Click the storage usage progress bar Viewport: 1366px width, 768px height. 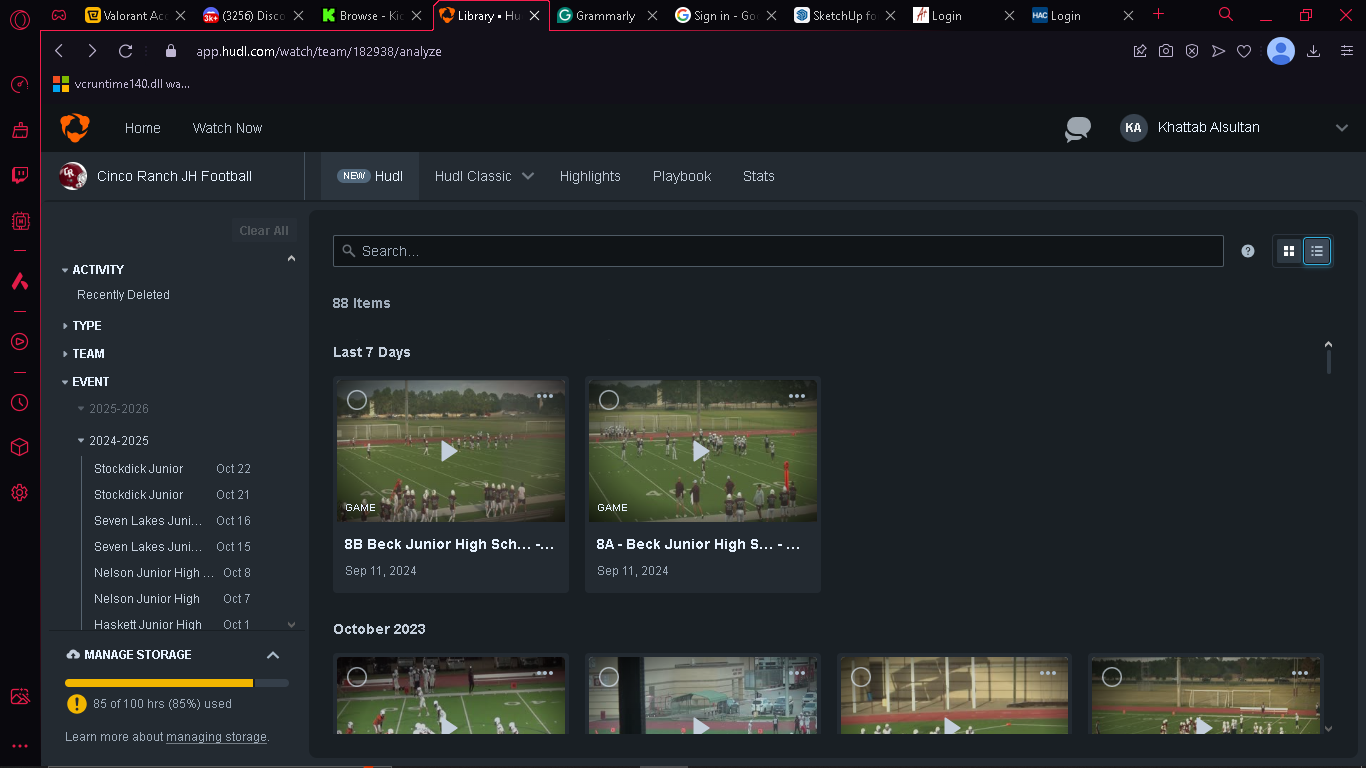177,683
